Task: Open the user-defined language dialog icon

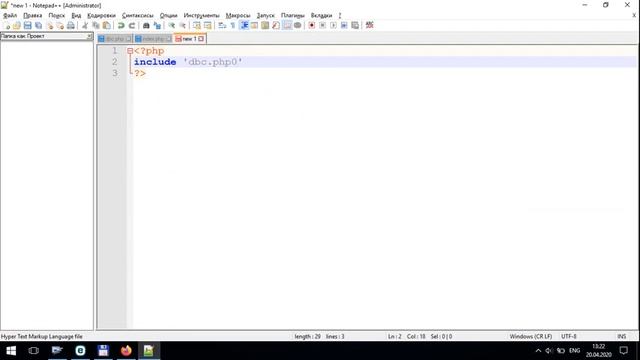Action: (x=255, y=25)
